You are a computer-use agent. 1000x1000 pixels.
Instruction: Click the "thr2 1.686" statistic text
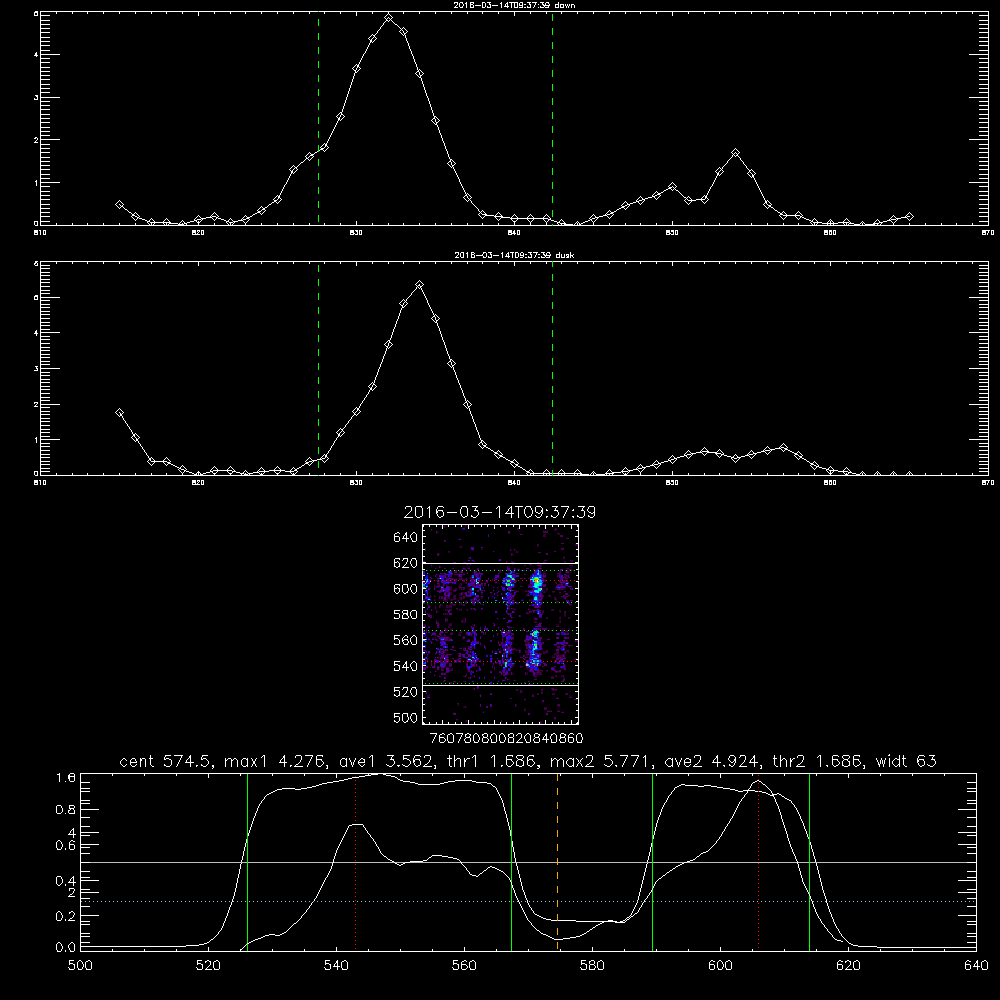tap(820, 761)
